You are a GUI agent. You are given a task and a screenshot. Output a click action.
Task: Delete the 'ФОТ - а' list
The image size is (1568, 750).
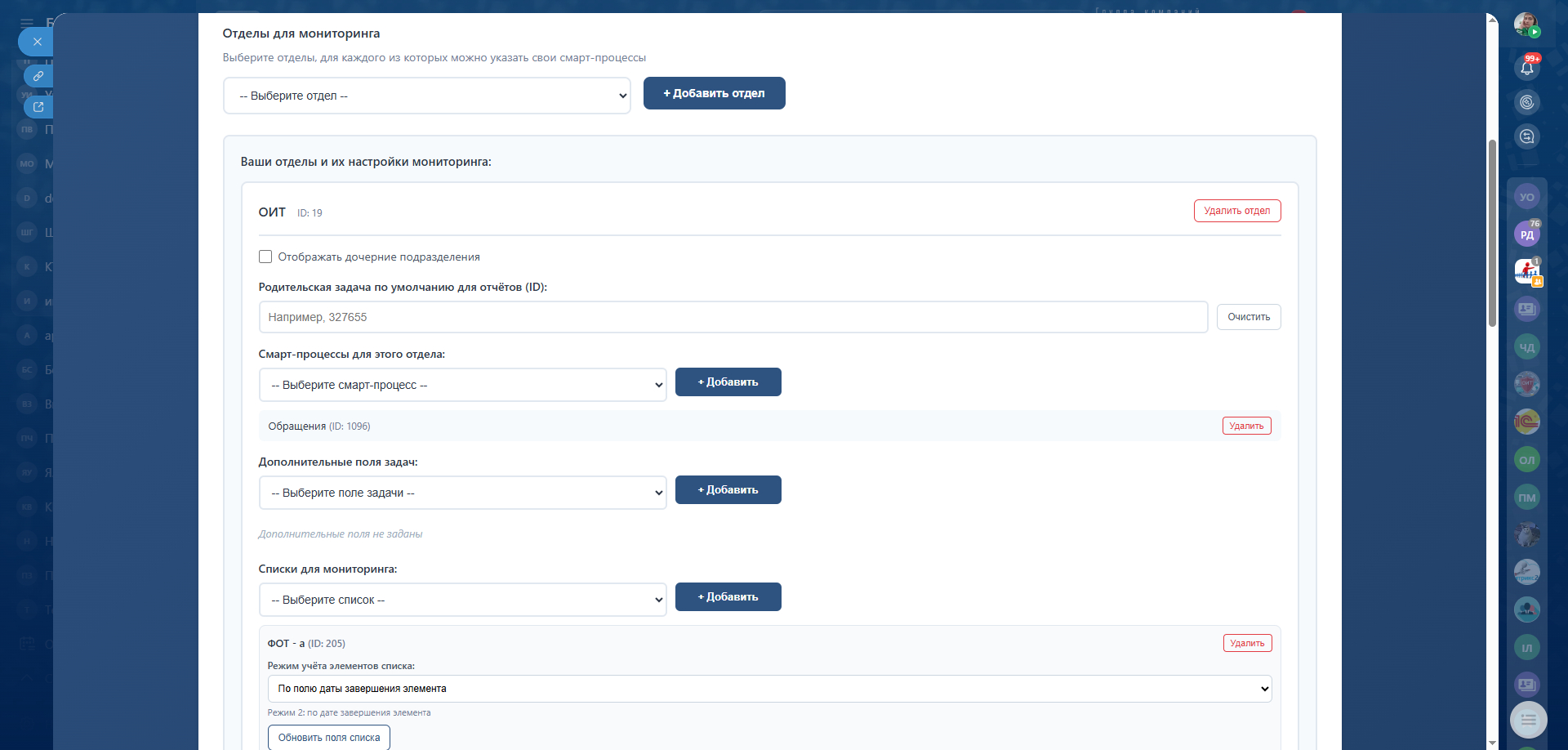click(x=1248, y=643)
